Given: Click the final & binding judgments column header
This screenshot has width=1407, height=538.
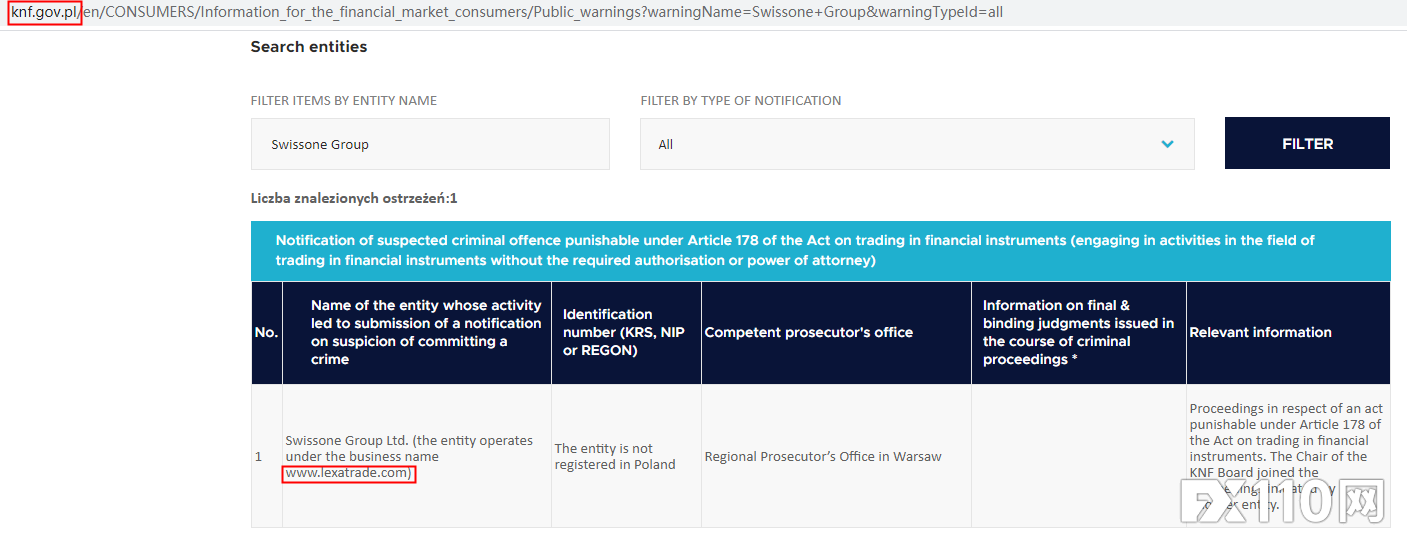Looking at the screenshot, I should 1078,332.
